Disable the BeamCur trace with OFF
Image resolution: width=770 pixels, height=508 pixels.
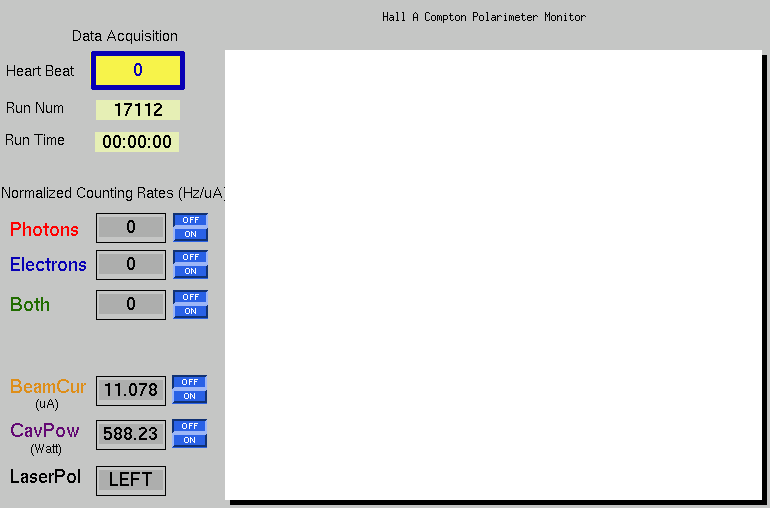190,382
